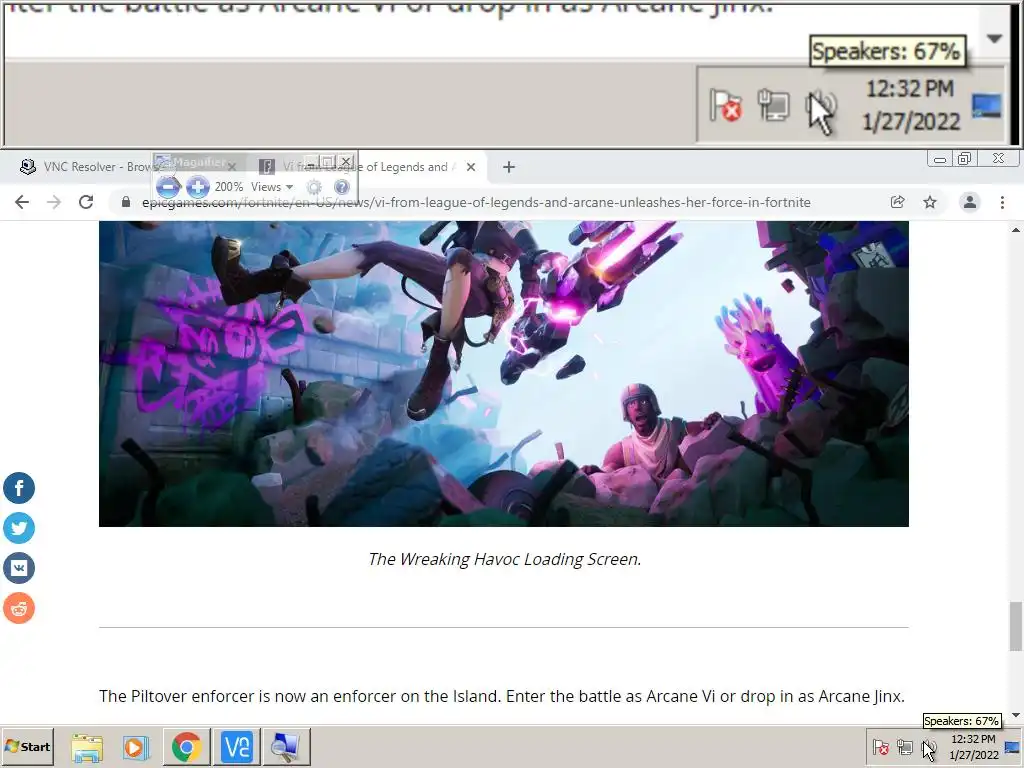The image size is (1024, 768).
Task: Click the page vertical scrollbar thumb
Action: 1016,626
